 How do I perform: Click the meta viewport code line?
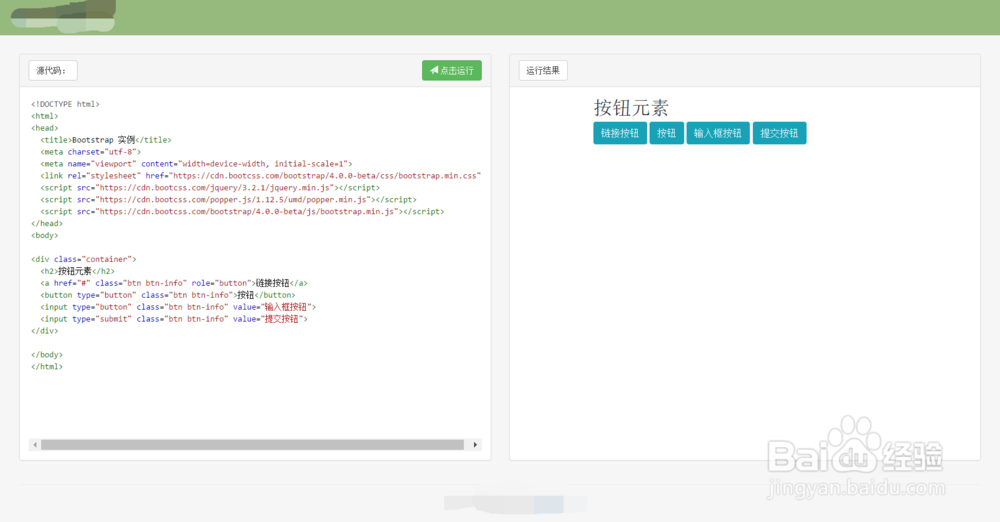196,164
